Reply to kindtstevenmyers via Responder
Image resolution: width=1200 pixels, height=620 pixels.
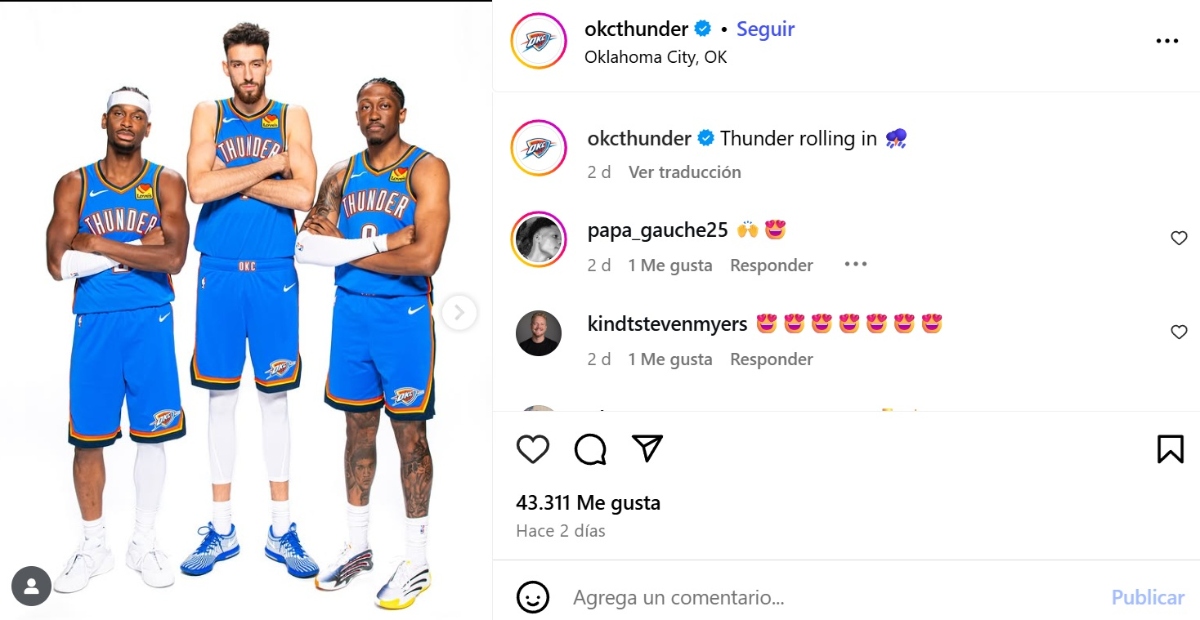pyautogui.click(x=771, y=359)
